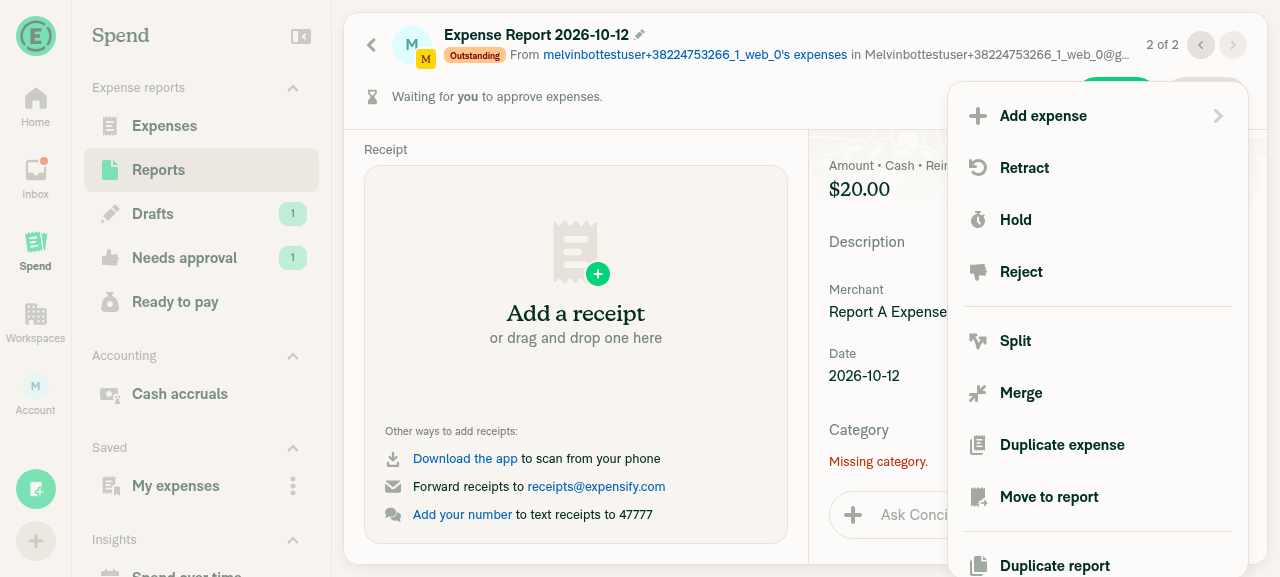
Task: Select Merge from the menu
Action: (x=1098, y=393)
